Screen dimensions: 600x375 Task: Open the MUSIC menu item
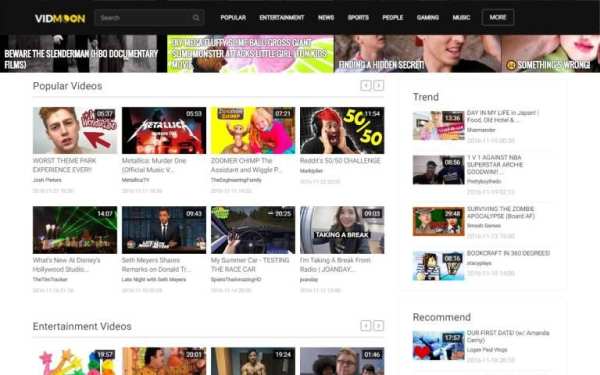coord(461,18)
